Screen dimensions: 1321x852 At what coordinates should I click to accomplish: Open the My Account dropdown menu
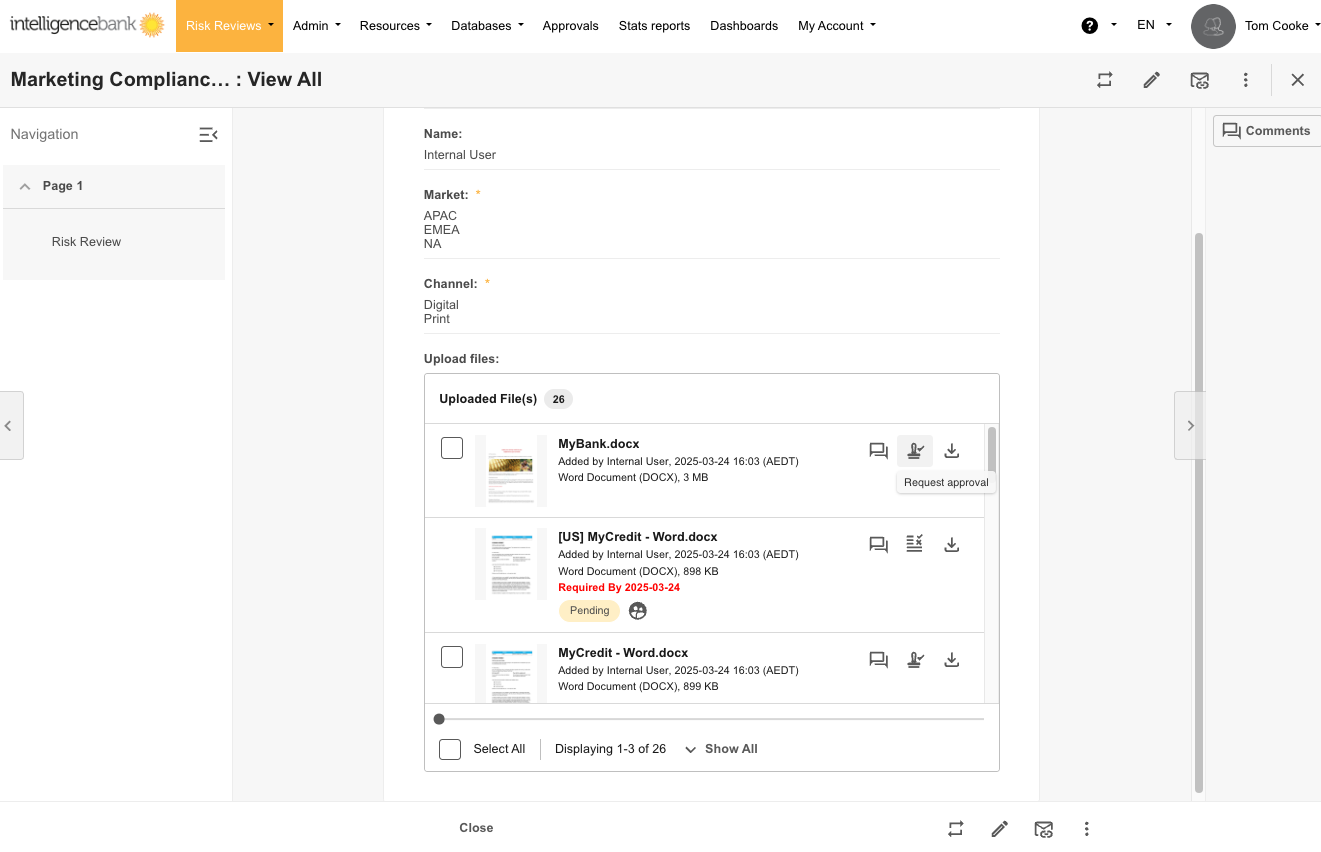point(836,26)
